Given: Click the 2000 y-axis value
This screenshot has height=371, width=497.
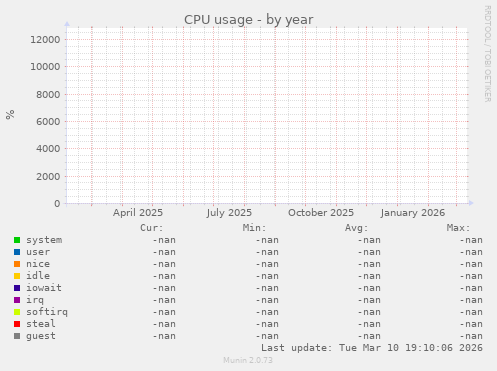Looking at the screenshot, I should (x=48, y=176).
